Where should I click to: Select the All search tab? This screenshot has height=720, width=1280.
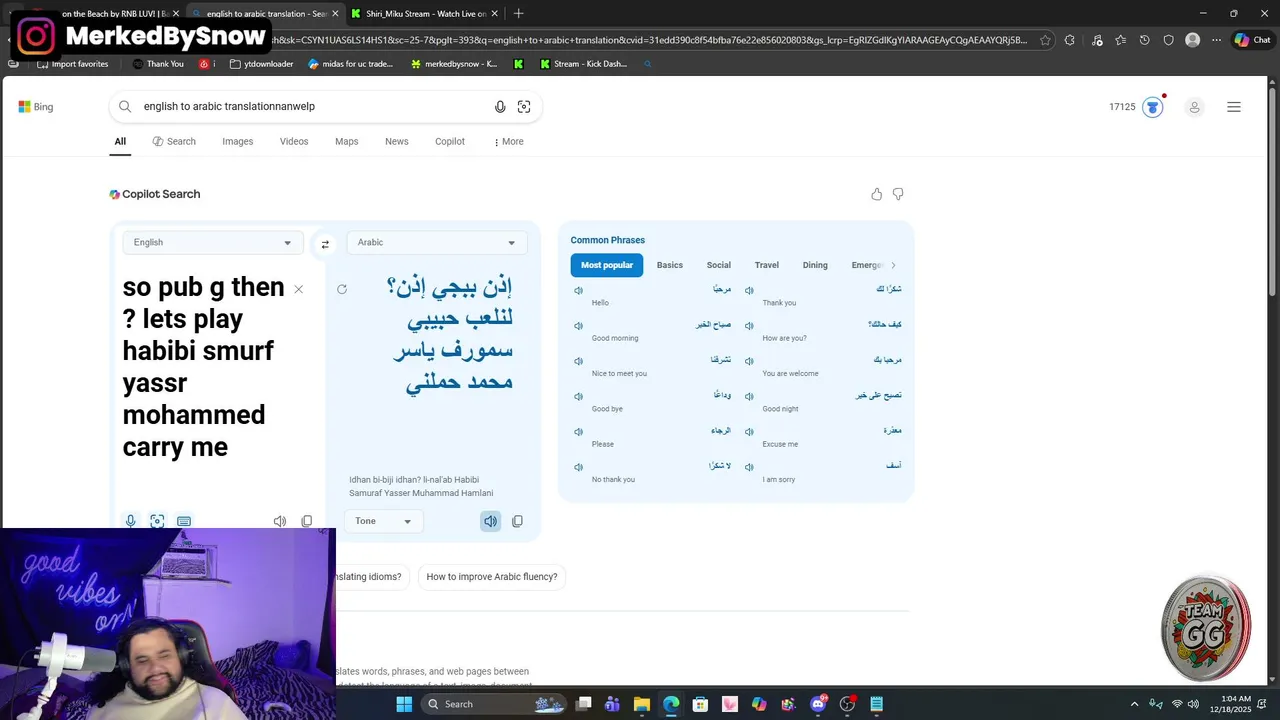pyautogui.click(x=120, y=142)
